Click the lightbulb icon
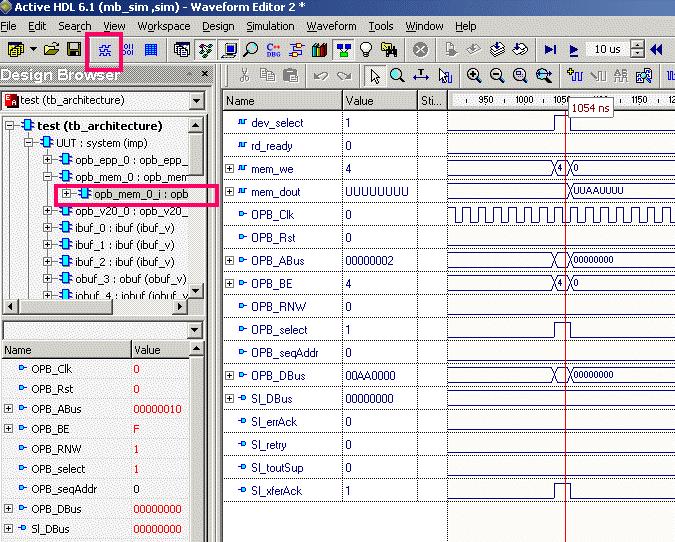Image resolution: width=675 pixels, height=542 pixels. coord(366,50)
